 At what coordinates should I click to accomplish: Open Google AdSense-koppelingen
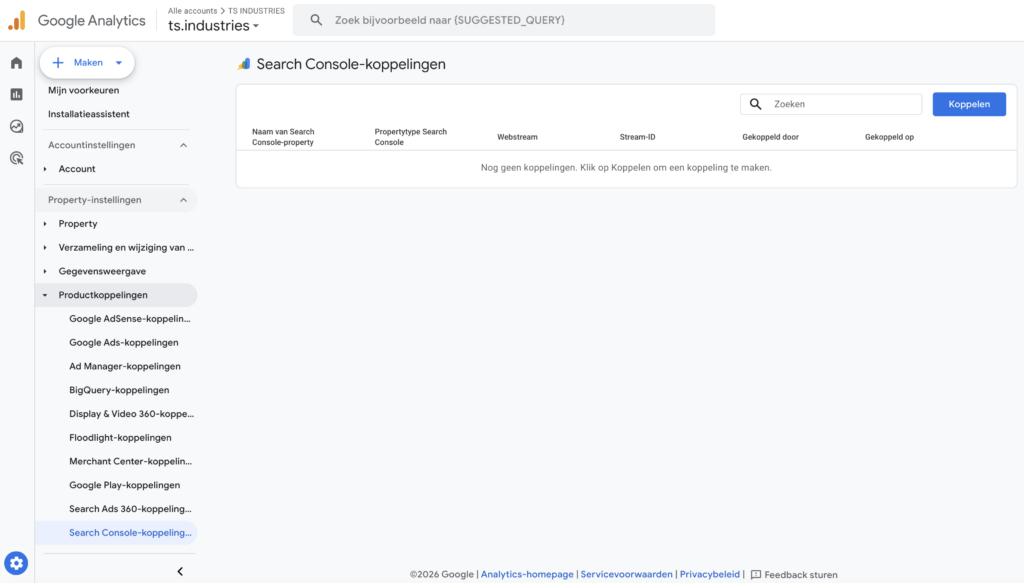[130, 319]
